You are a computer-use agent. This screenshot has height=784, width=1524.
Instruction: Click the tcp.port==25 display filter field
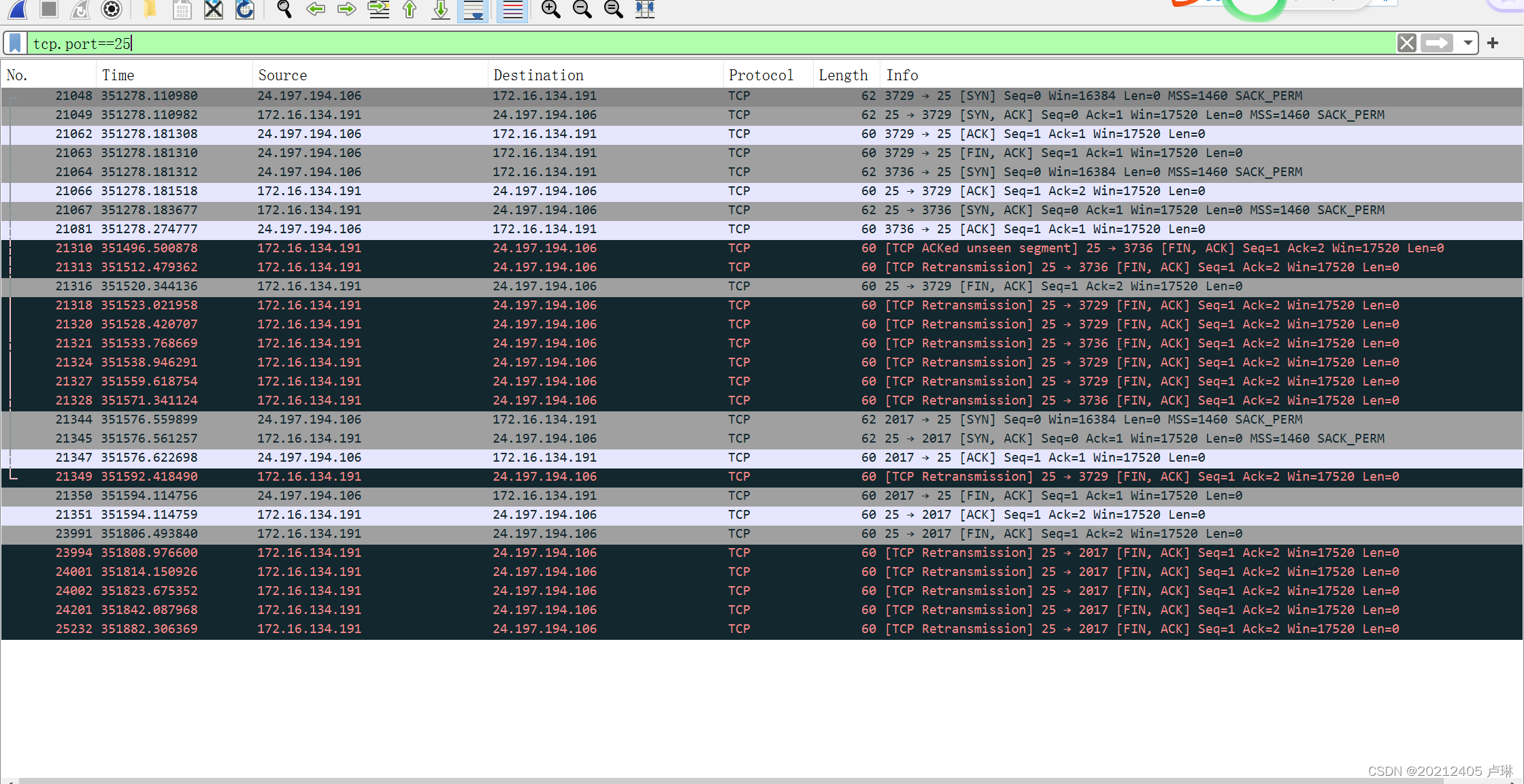pyautogui.click(x=711, y=44)
